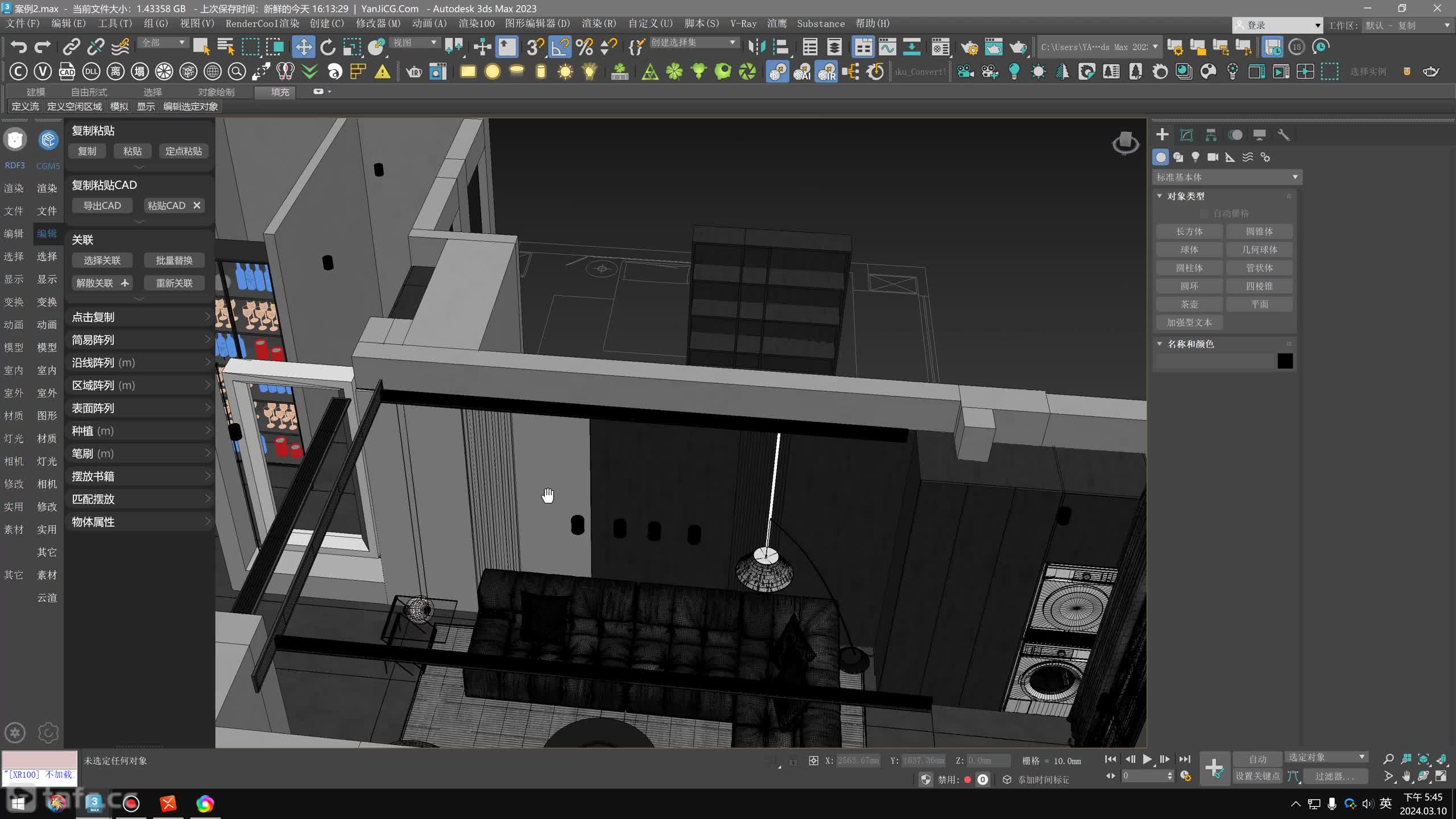The width and height of the screenshot is (1456, 819).
Task: Click the Mirror tool icon
Action: pos(756,47)
